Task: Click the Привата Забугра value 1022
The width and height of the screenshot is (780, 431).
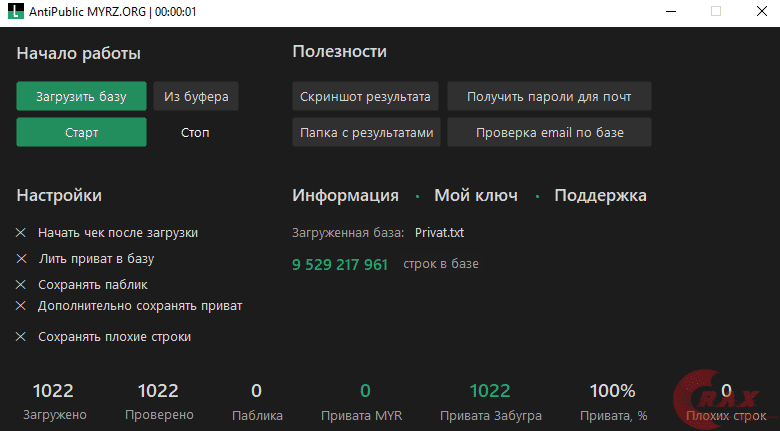Action: (490, 391)
